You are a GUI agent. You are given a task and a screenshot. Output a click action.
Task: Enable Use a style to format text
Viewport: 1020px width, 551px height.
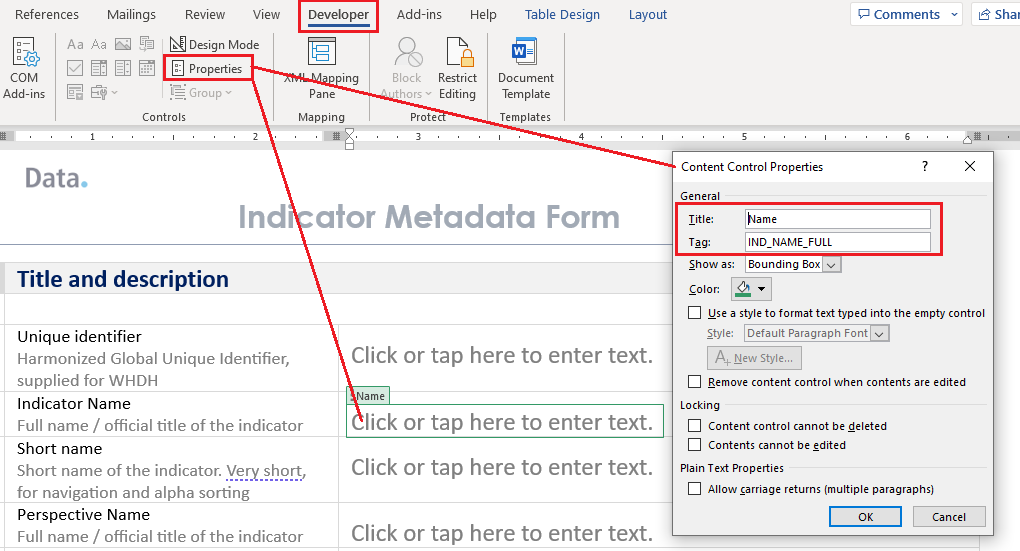pyautogui.click(x=695, y=313)
